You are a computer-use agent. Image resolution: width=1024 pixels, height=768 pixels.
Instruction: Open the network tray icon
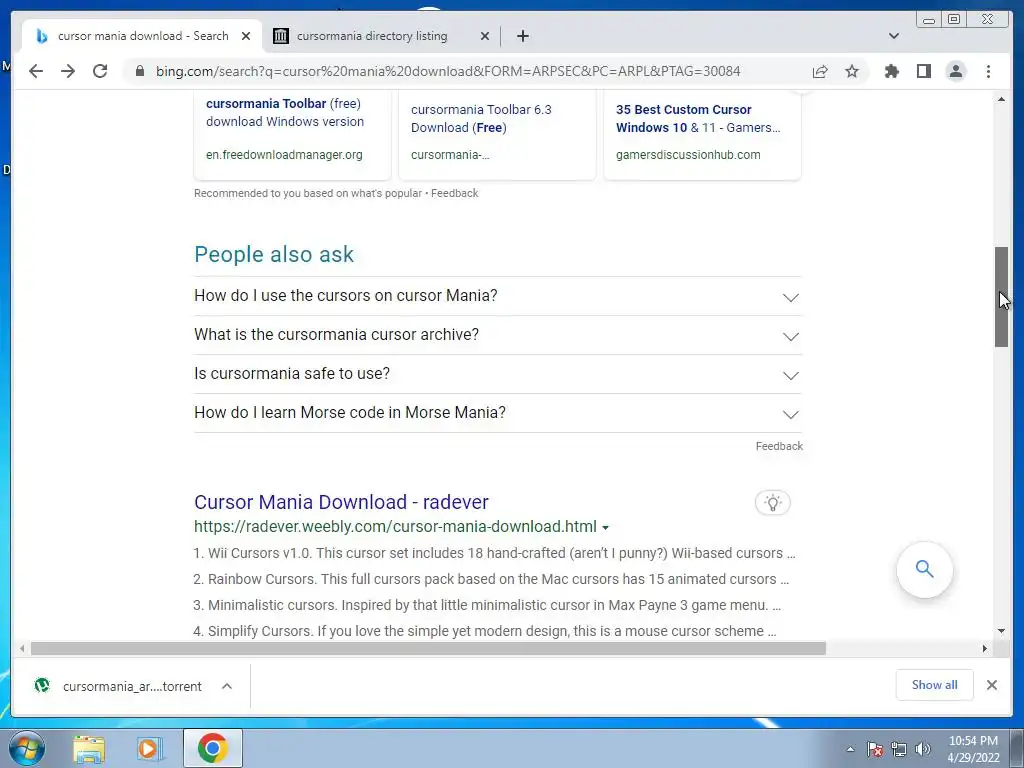[x=899, y=749]
